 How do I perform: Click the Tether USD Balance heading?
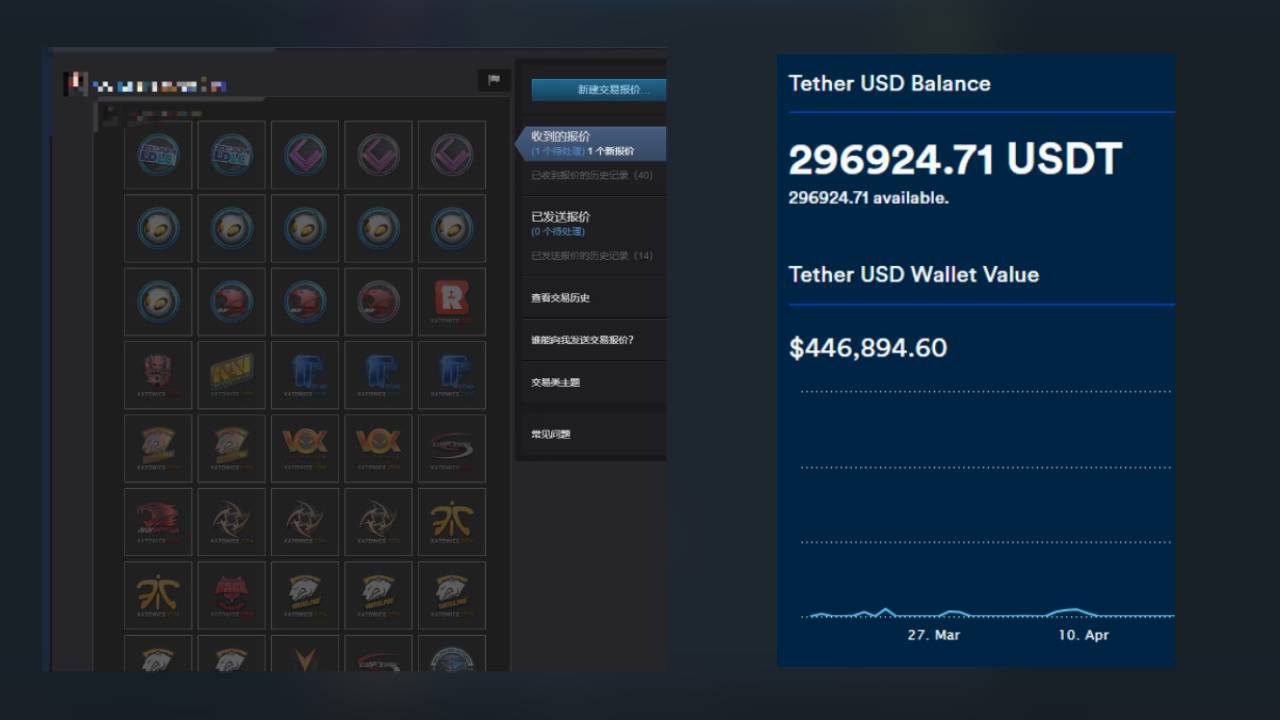click(x=889, y=83)
